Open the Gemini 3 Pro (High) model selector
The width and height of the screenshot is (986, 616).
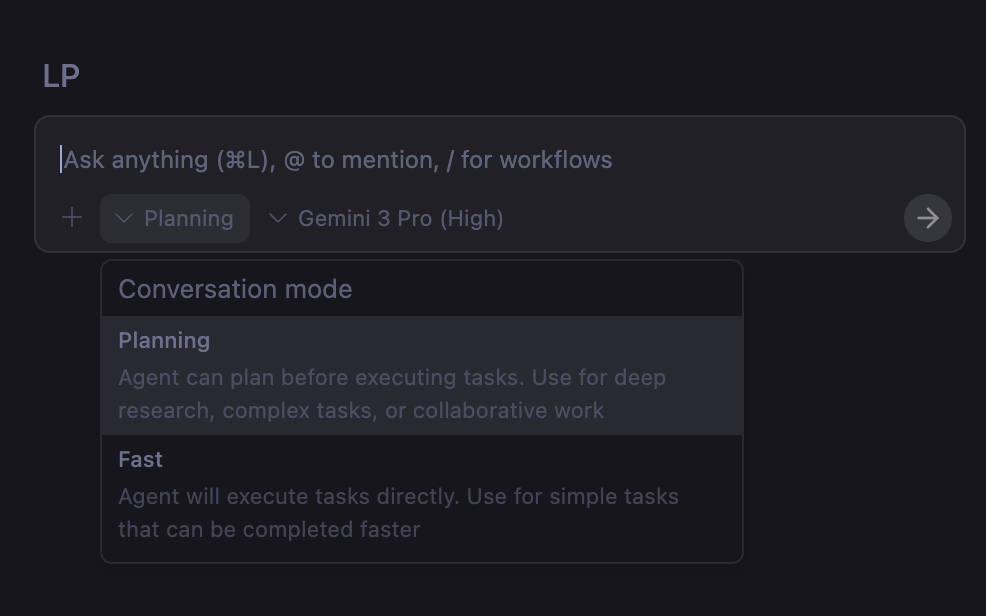pyautogui.click(x=400, y=218)
